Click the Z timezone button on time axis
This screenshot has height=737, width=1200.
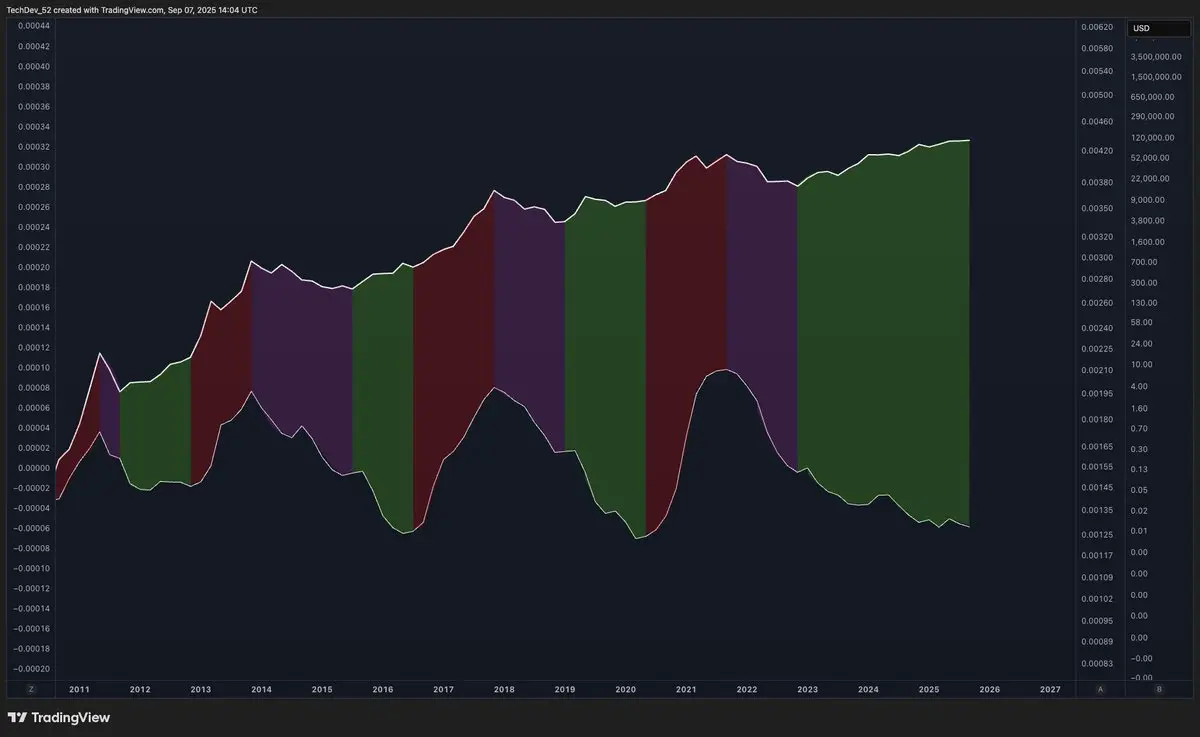tap(32, 689)
